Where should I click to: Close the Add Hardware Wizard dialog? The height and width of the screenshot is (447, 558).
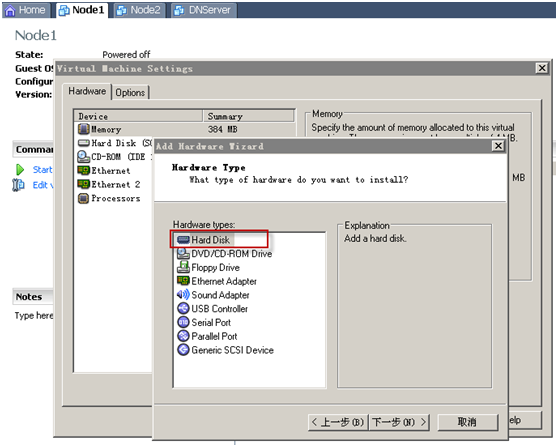pyautogui.click(x=498, y=146)
